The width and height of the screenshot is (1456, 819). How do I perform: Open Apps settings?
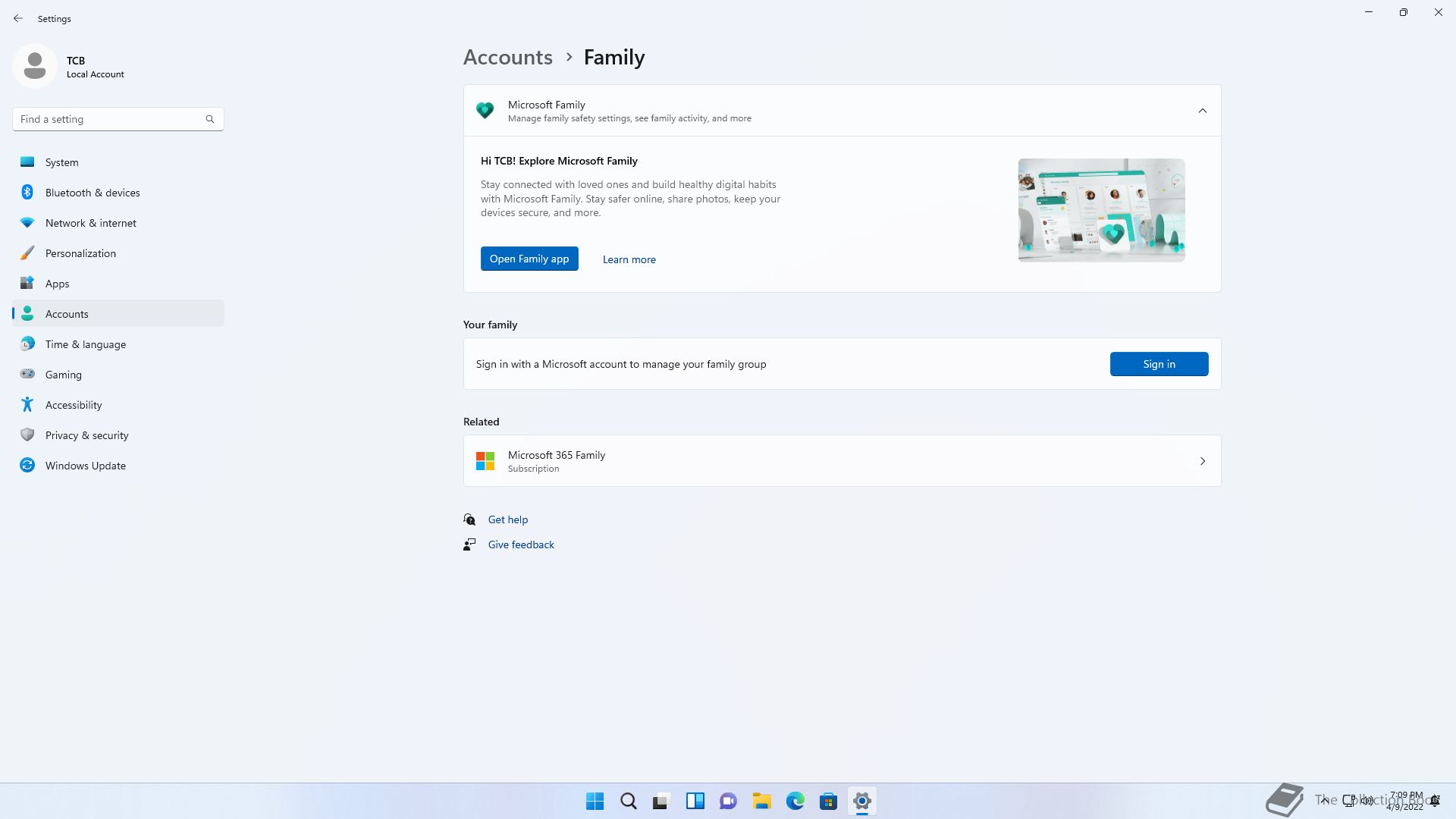(118, 284)
